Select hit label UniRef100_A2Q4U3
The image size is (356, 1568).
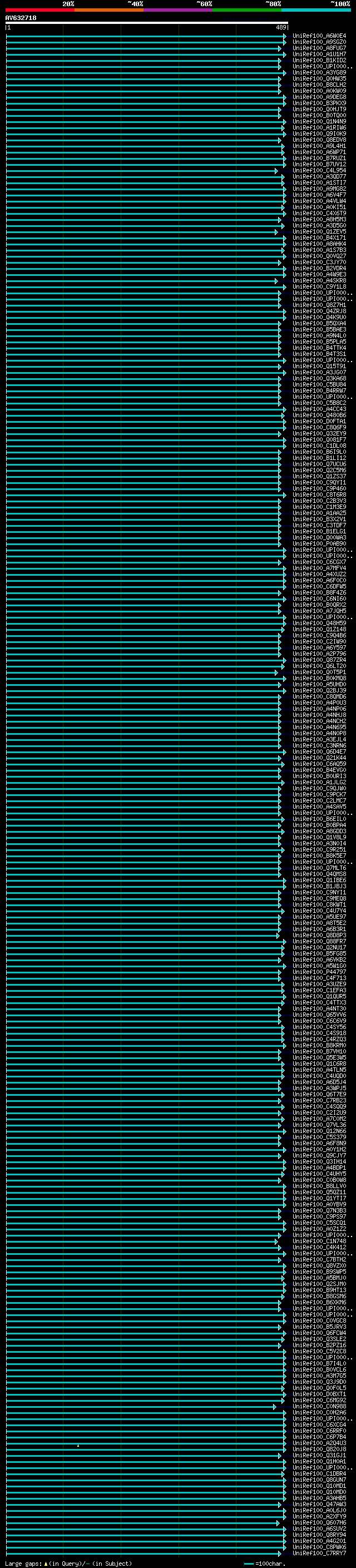[319, 1443]
